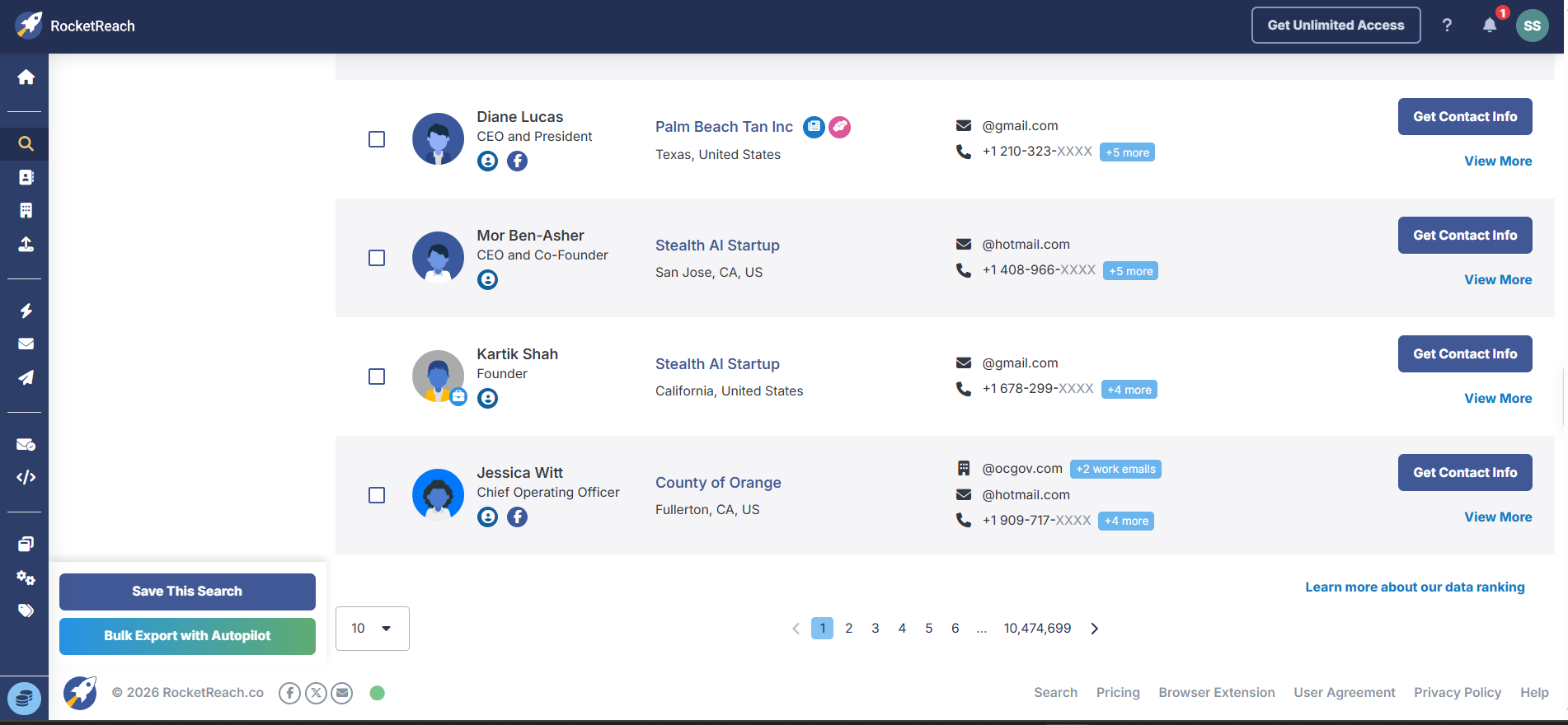Click Get Unlimited Access button
This screenshot has height=725, width=1568.
pyautogui.click(x=1336, y=26)
